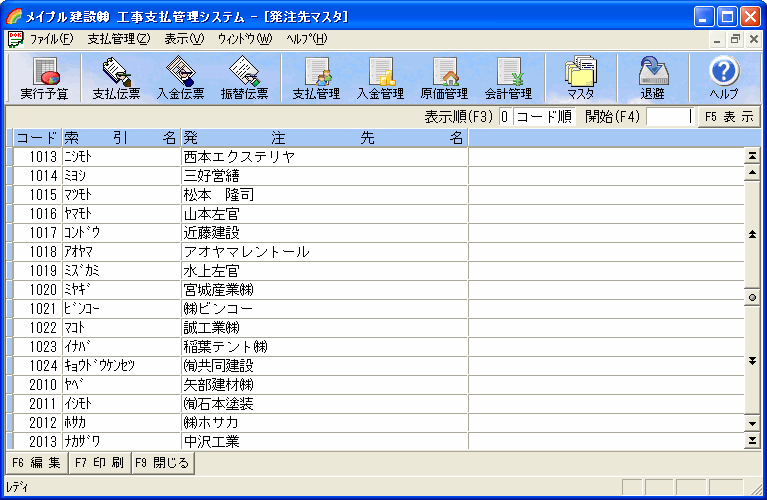Click the ヘルプ question mark icon
The image size is (767, 500).
pos(724,78)
